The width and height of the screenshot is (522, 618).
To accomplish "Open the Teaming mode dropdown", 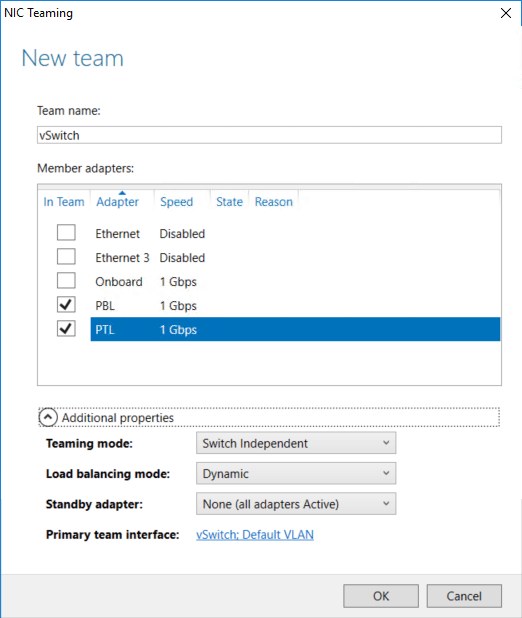I will click(296, 443).
